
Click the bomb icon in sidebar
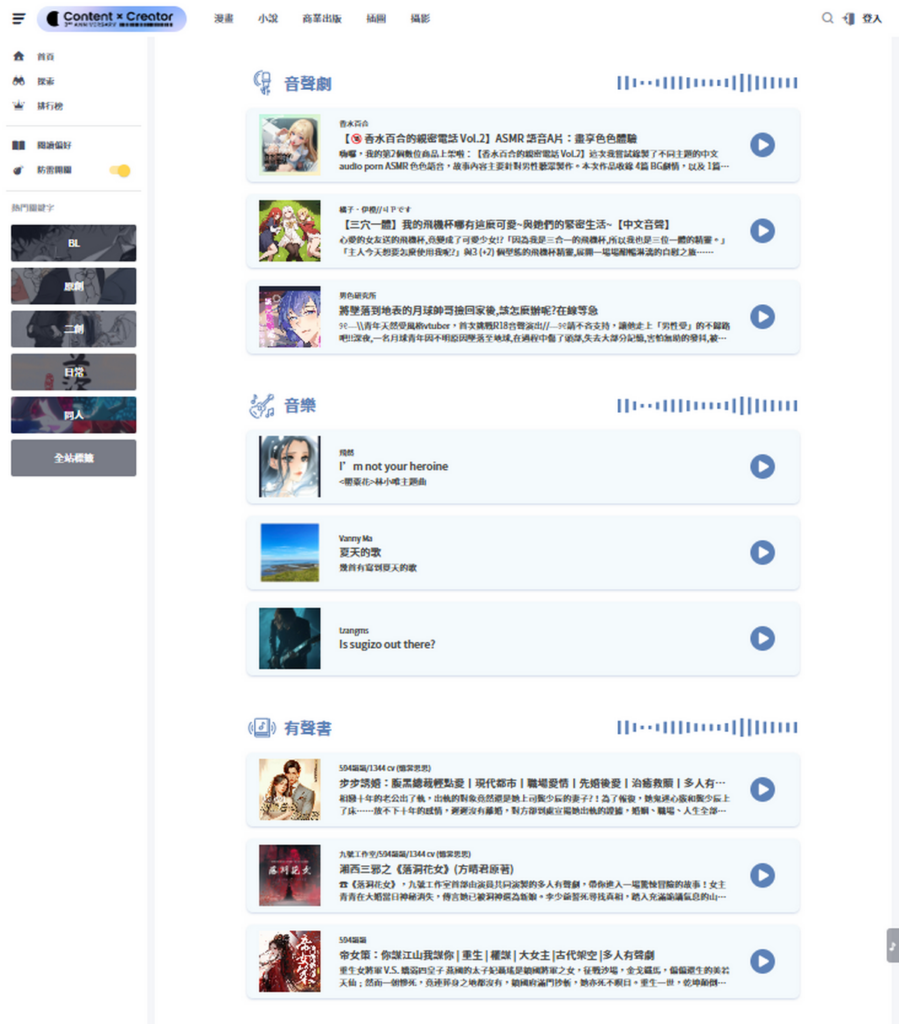coord(18,170)
